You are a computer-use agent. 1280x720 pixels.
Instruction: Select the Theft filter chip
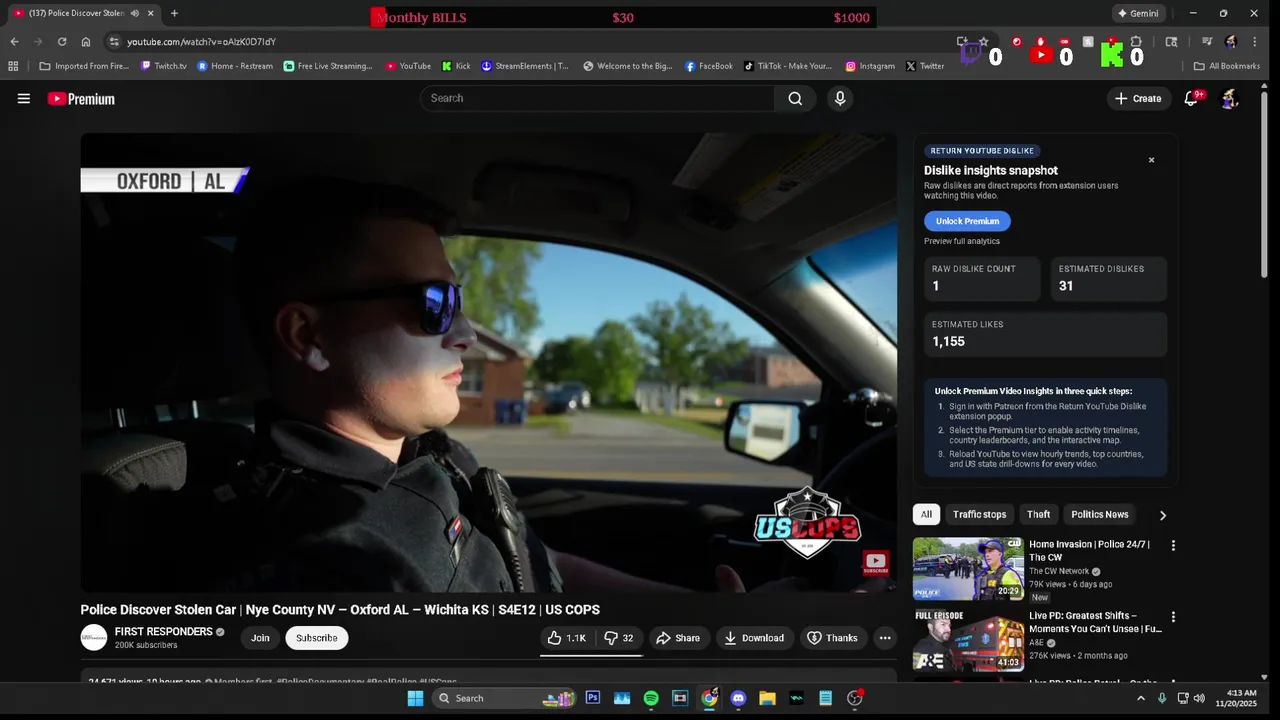pyautogui.click(x=1038, y=515)
